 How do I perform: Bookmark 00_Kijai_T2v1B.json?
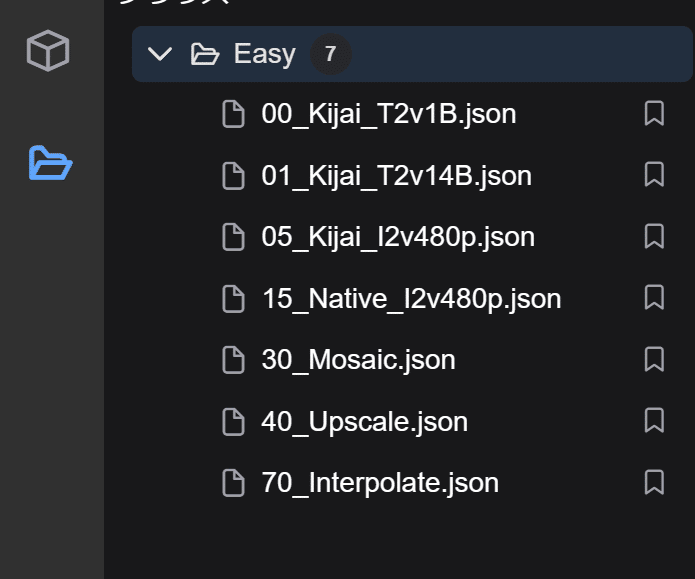click(x=654, y=114)
